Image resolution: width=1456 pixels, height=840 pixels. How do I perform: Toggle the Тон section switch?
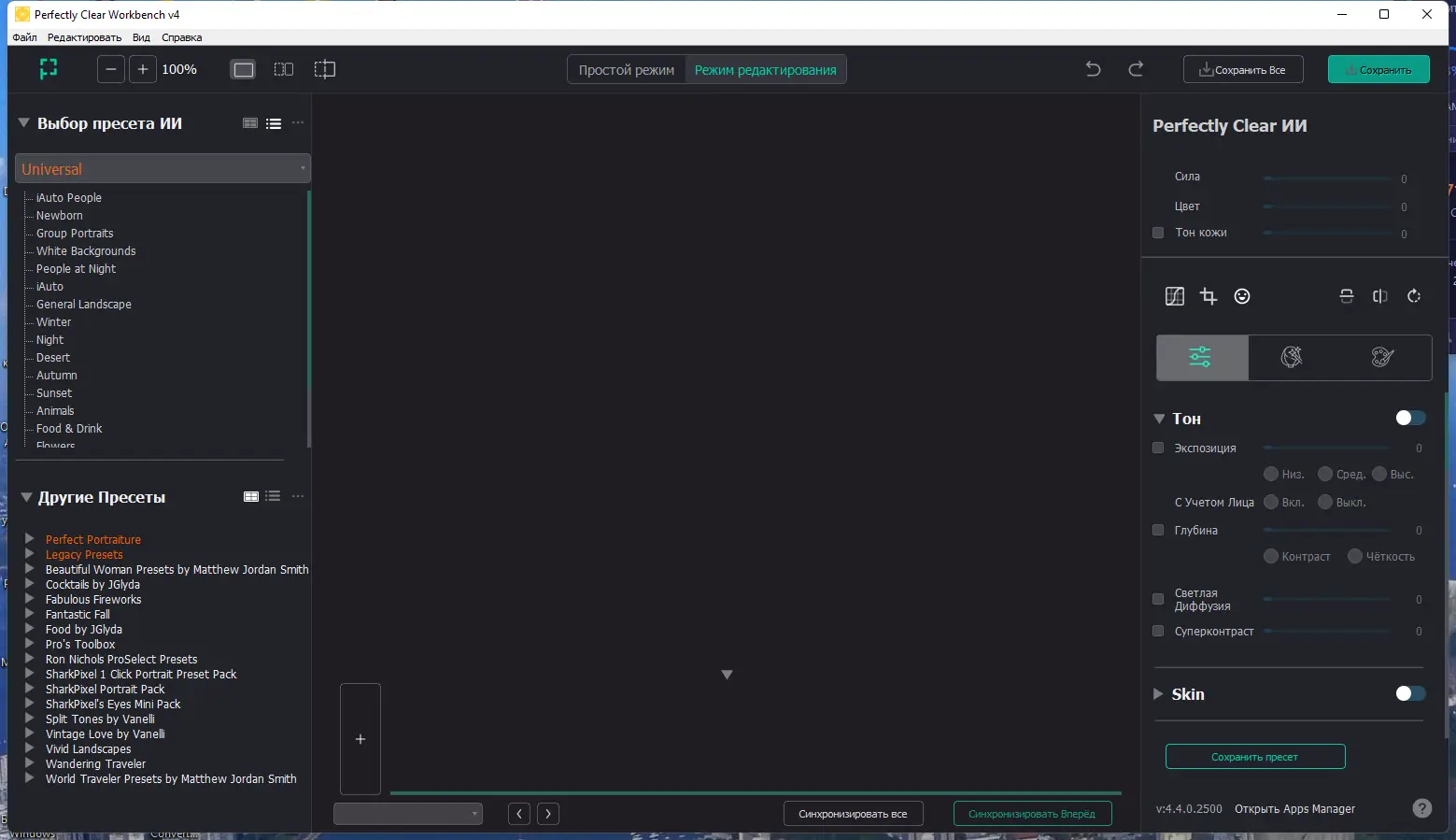1410,418
